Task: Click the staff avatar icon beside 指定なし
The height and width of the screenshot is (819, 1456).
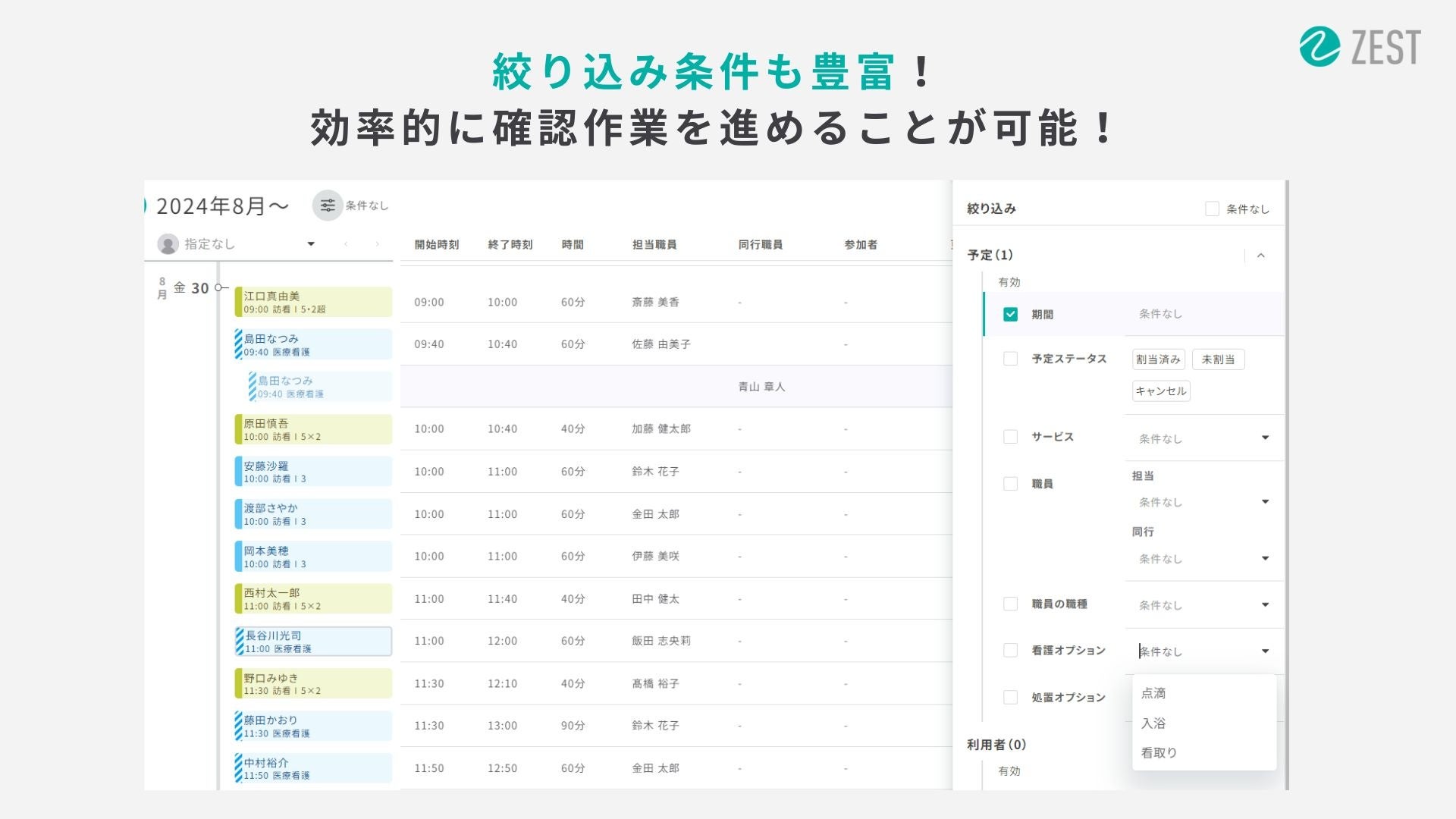Action: (168, 244)
